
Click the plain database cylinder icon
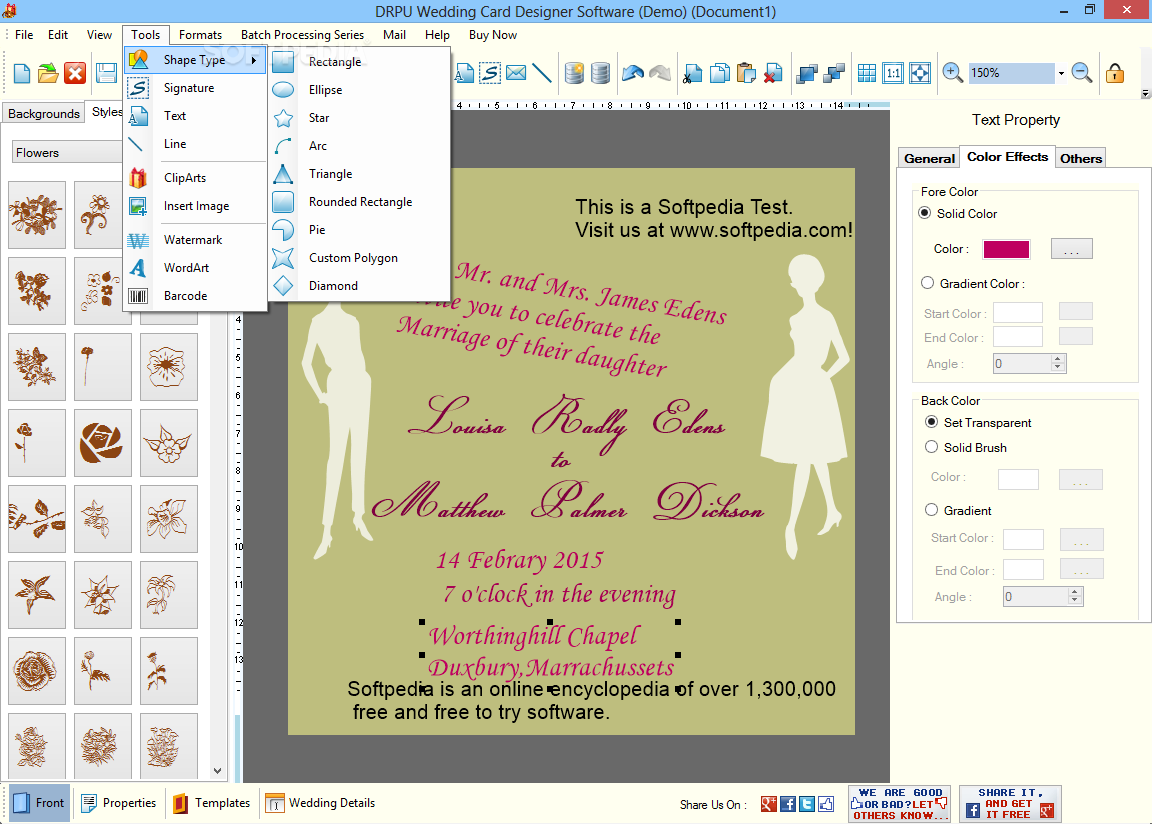(600, 73)
